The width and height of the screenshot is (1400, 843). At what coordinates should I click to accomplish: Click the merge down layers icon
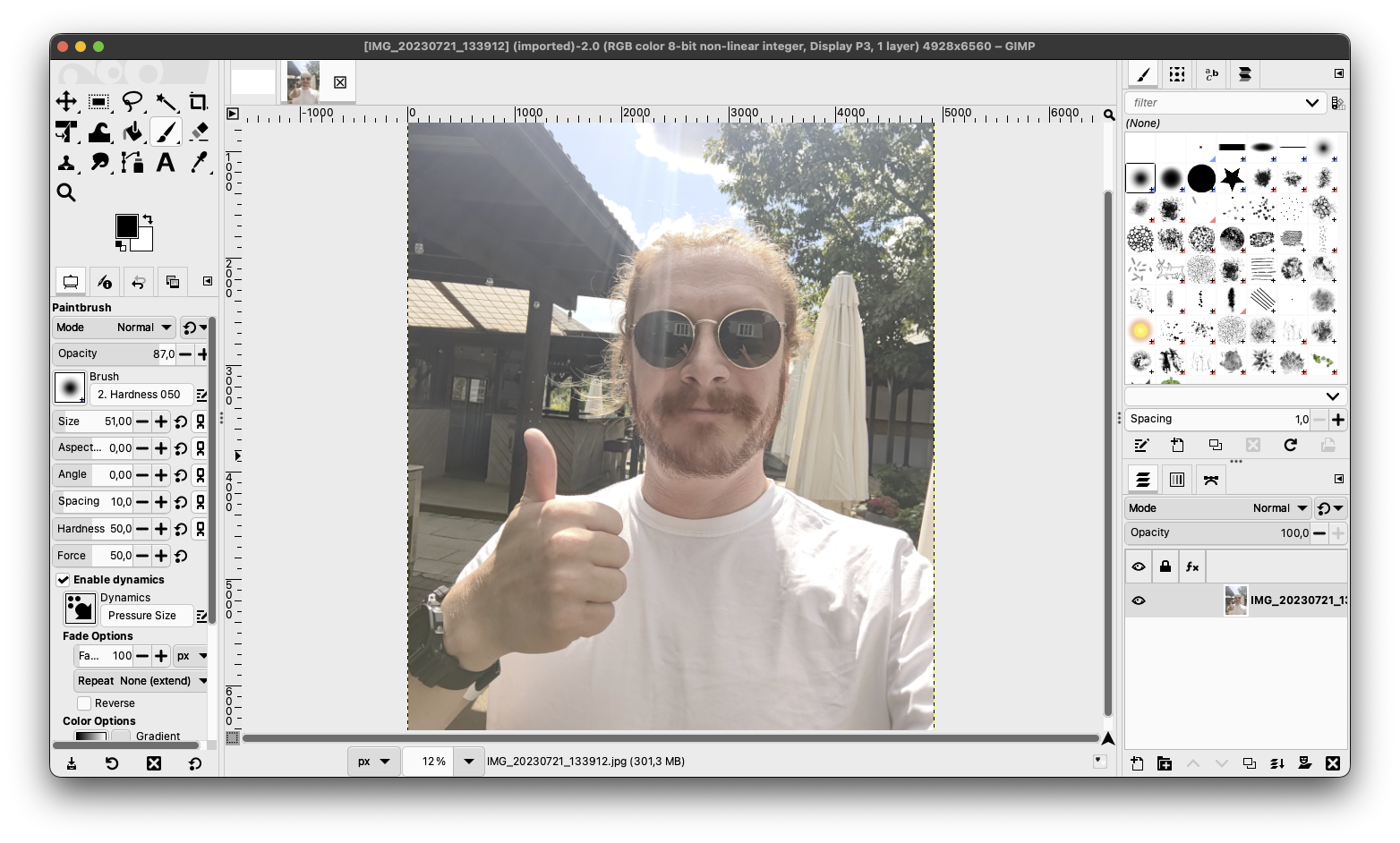tap(1277, 763)
